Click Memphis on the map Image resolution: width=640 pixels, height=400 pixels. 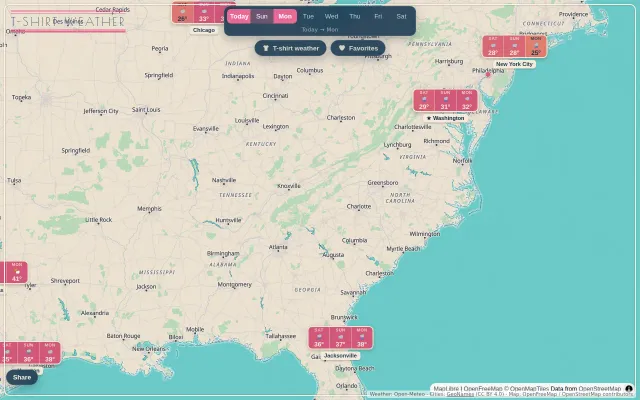(x=149, y=209)
